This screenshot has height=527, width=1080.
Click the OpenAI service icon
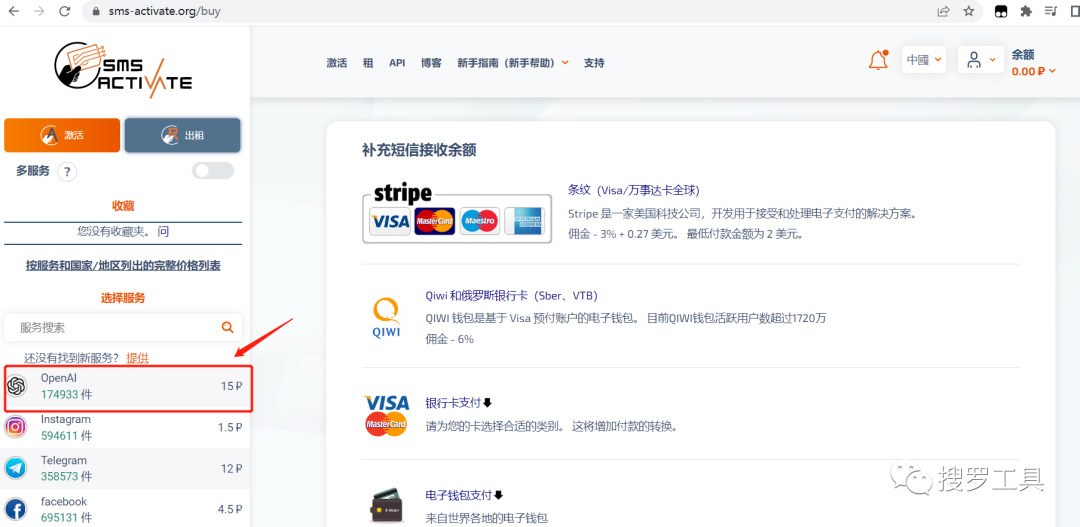click(17, 386)
